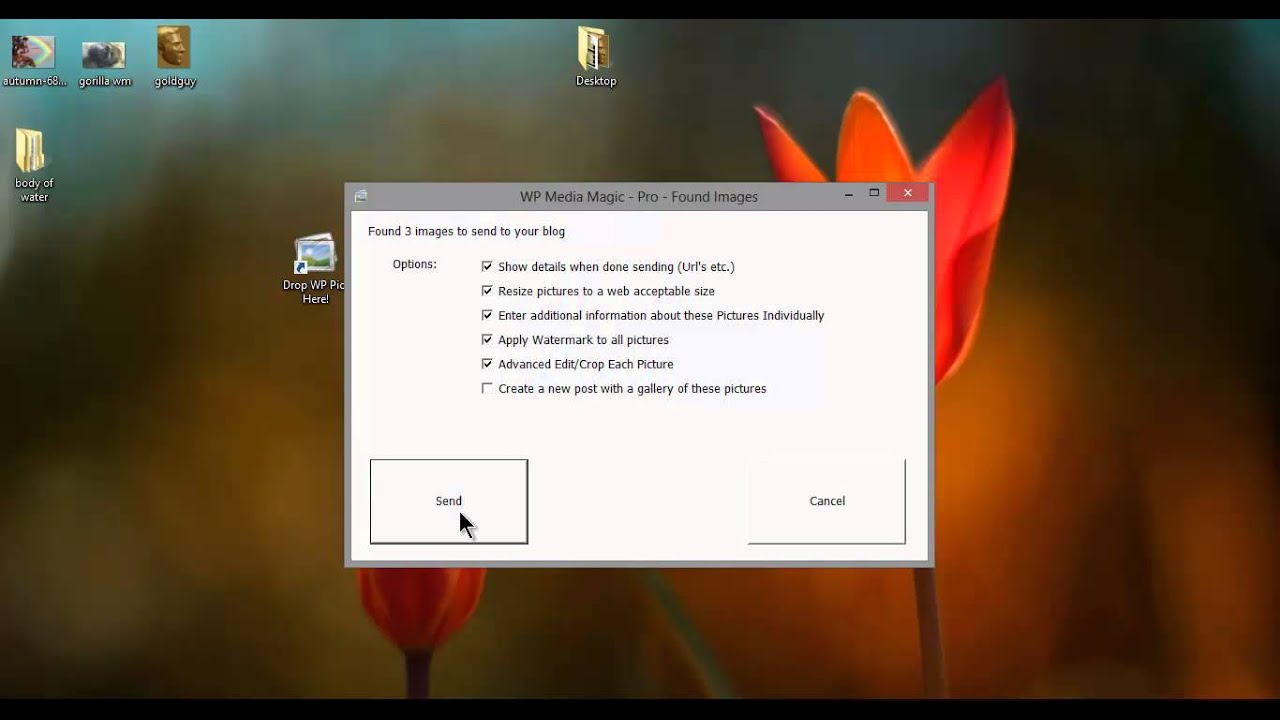Open the autumn image on the desktop
The width and height of the screenshot is (1280, 720).
(34, 60)
